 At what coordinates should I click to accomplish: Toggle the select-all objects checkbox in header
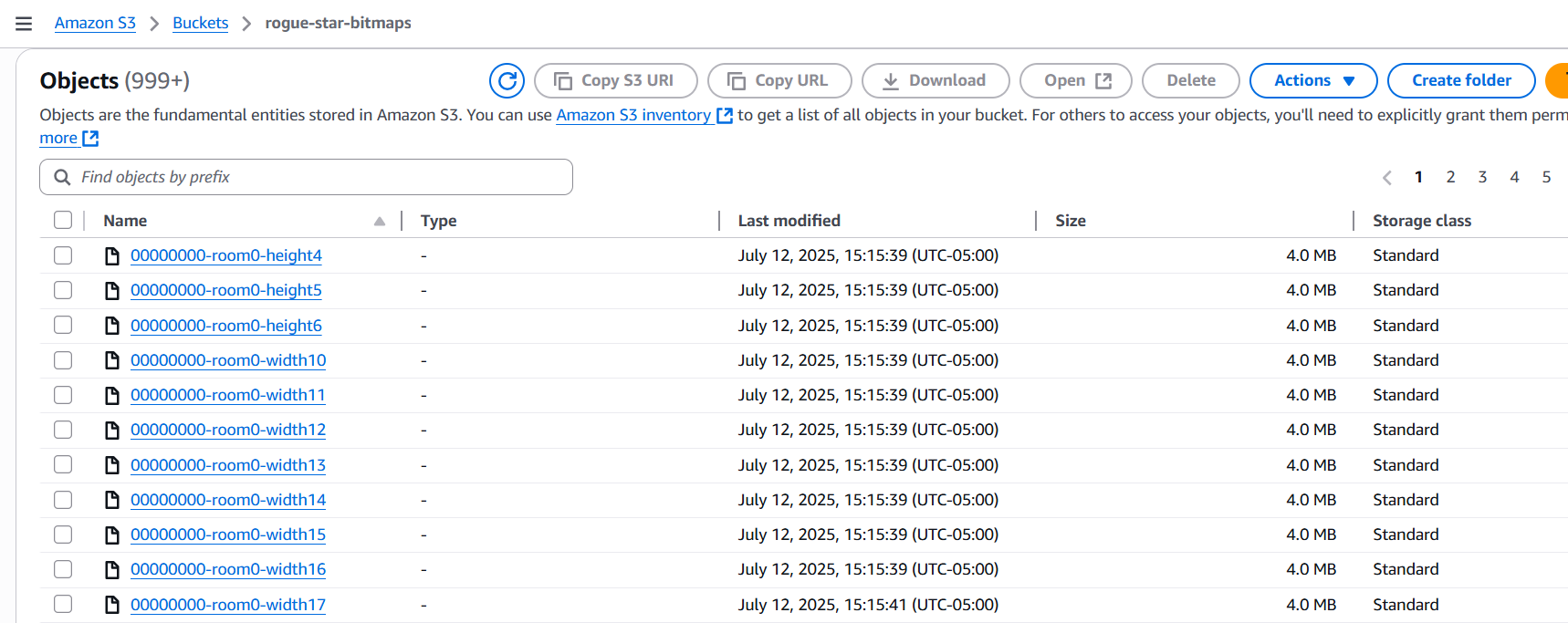pos(63,220)
